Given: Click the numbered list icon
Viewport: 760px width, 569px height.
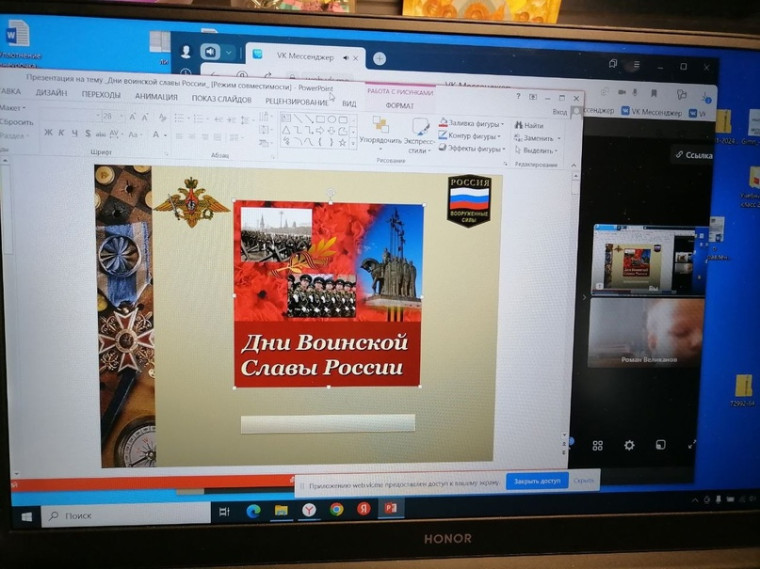Looking at the screenshot, I should click(199, 119).
